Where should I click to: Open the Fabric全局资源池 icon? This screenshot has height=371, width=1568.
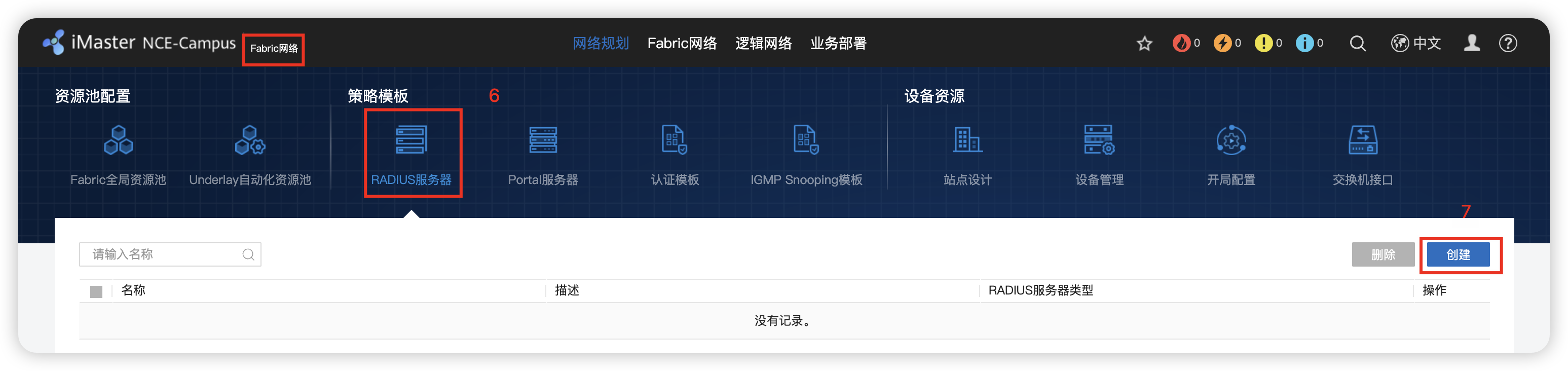(118, 140)
